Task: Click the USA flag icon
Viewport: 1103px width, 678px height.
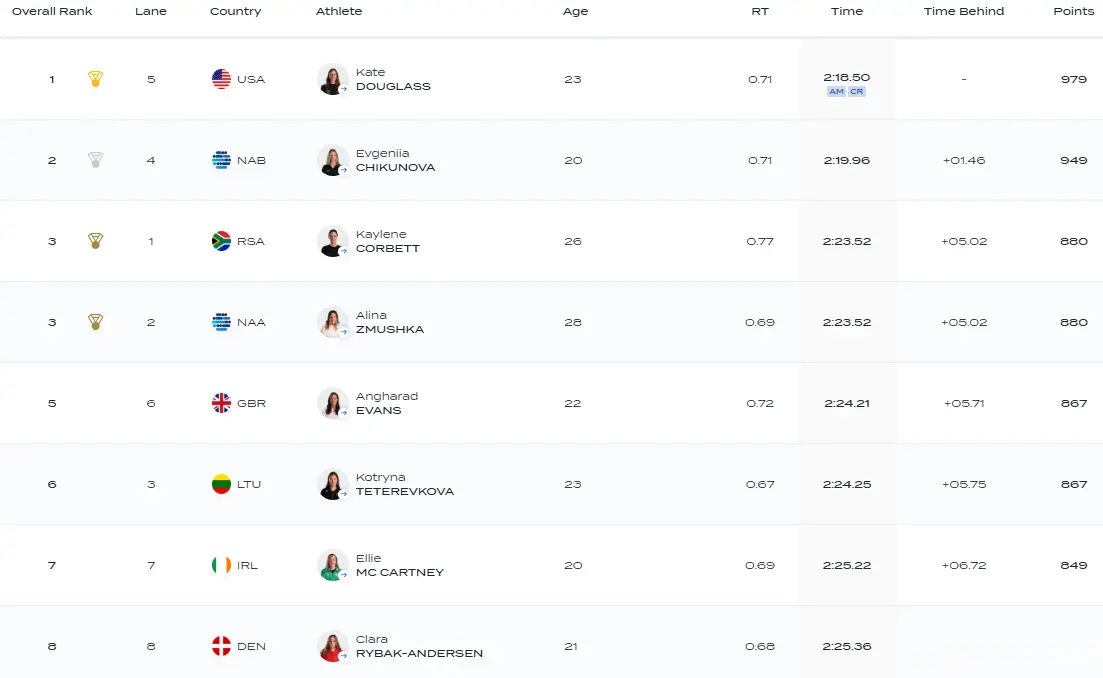Action: (x=222, y=79)
